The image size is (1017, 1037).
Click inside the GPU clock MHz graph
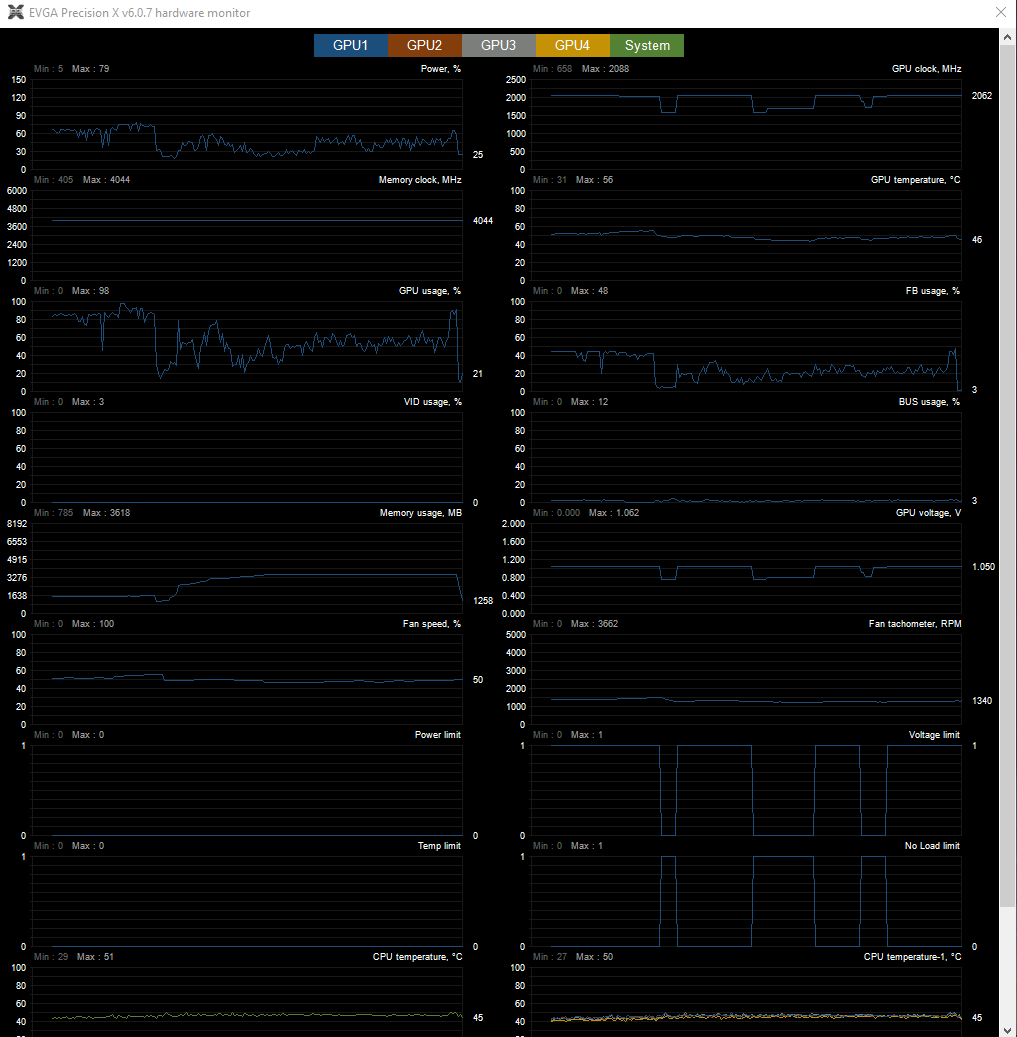[x=747, y=124]
